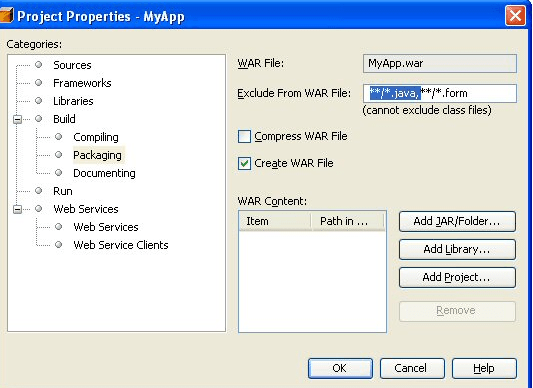The height and width of the screenshot is (388, 533).
Task: Open the Compiling category
Action: coord(96,137)
